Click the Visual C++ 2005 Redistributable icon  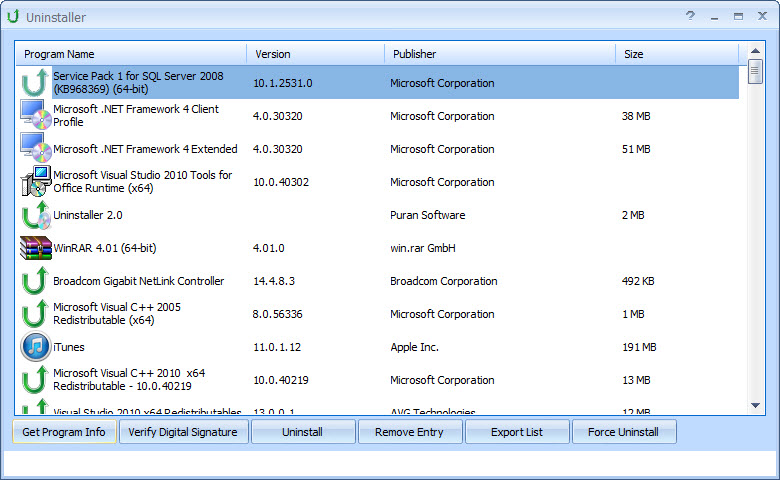tap(35, 313)
